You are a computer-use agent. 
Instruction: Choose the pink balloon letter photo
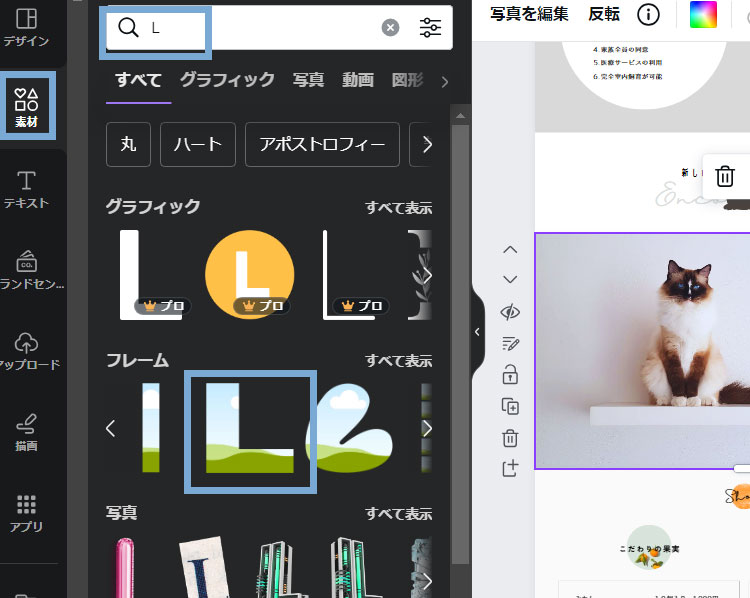click(125, 567)
